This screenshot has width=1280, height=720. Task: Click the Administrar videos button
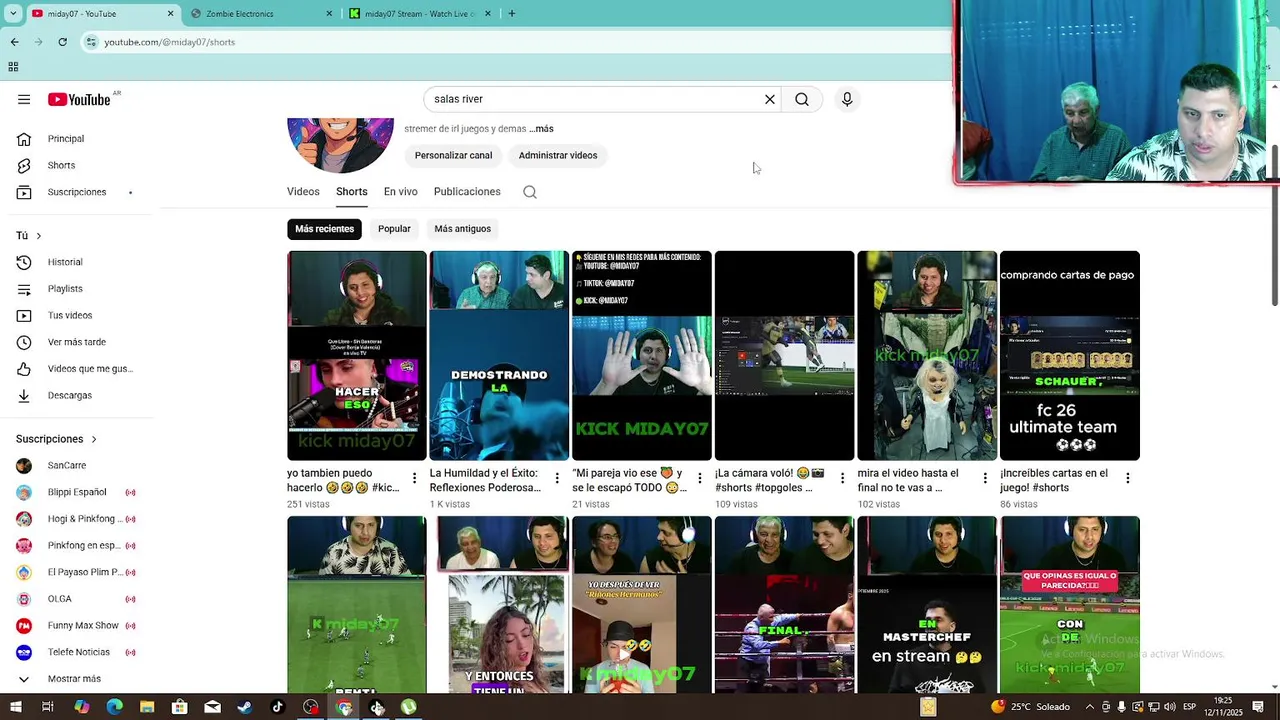click(558, 155)
